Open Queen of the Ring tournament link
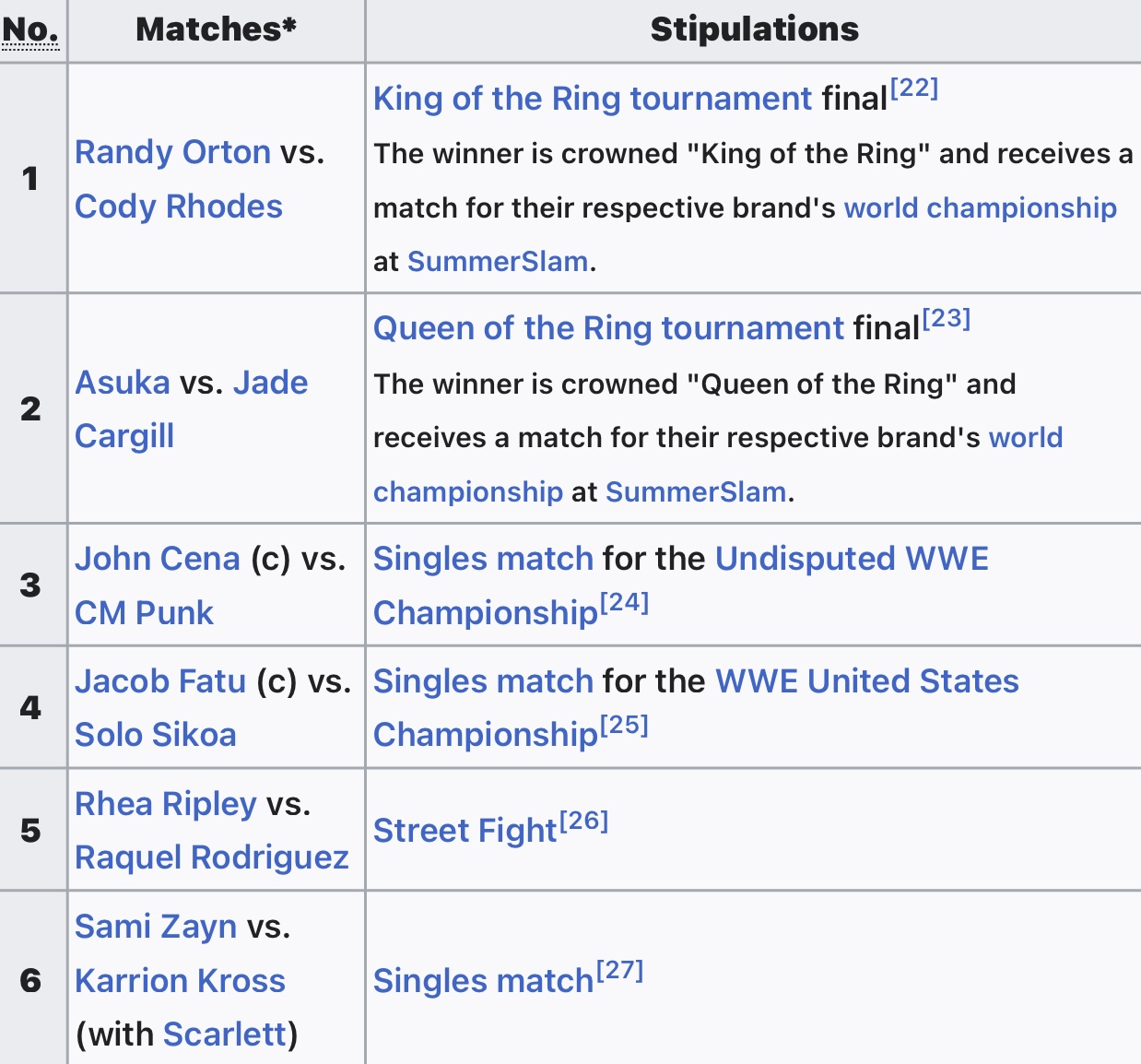This screenshot has height=1064, width=1141. (609, 328)
